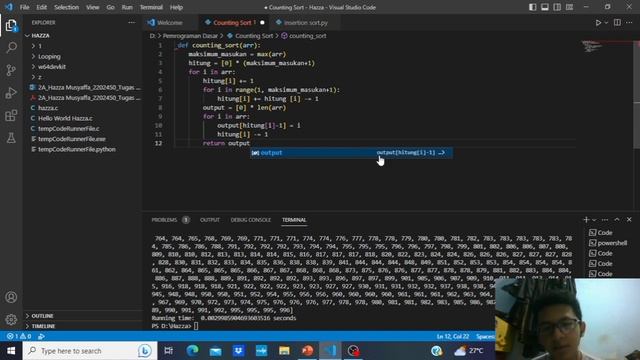Open the Search view in activity bar
This screenshot has height=360, width=640.
[x=11, y=48]
